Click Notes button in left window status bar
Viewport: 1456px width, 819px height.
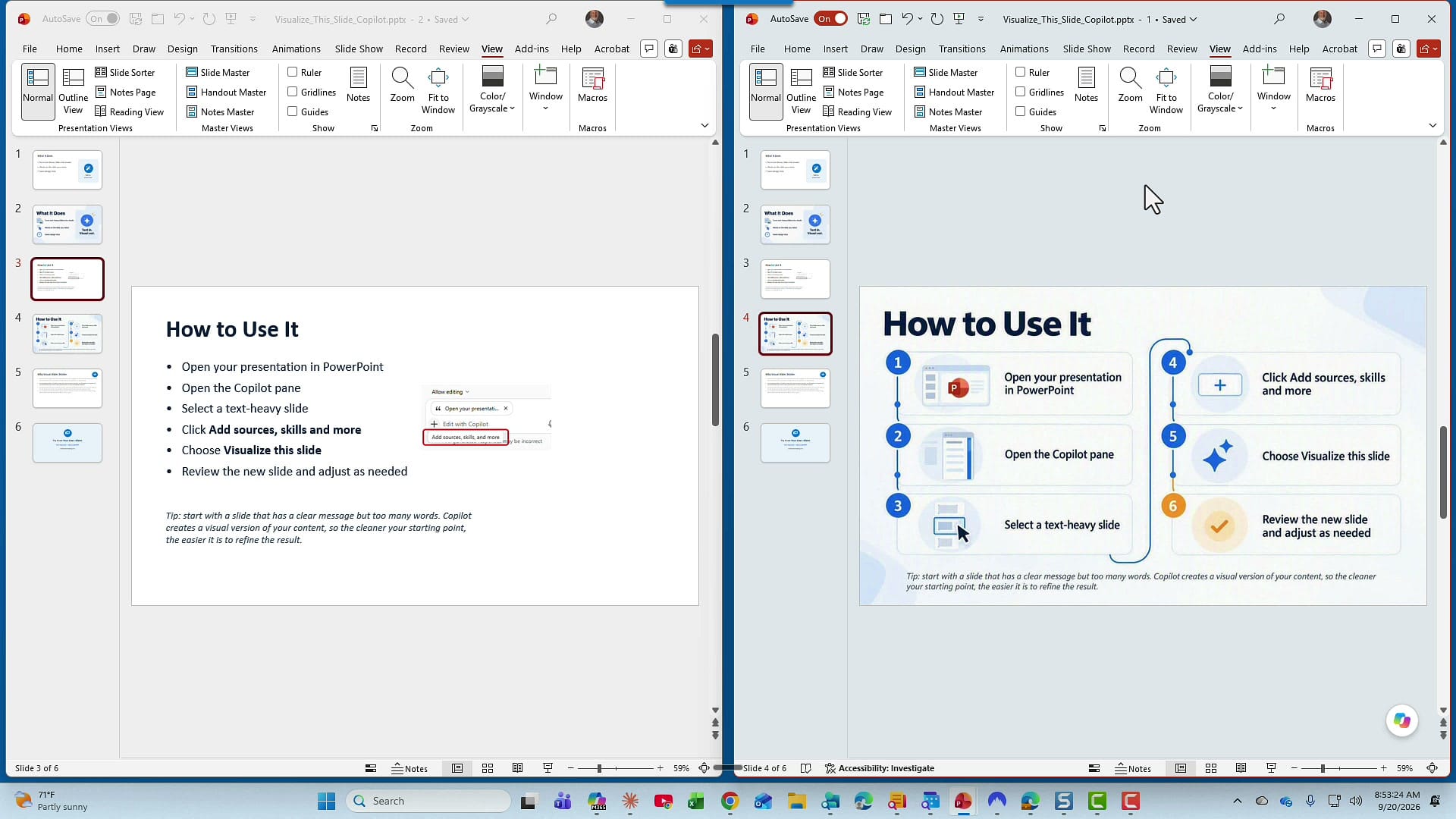[409, 768]
